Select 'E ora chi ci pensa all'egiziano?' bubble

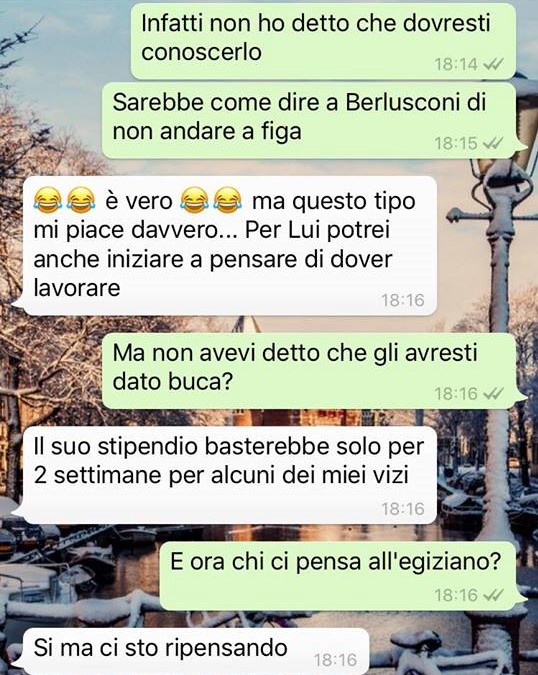[x=338, y=576]
